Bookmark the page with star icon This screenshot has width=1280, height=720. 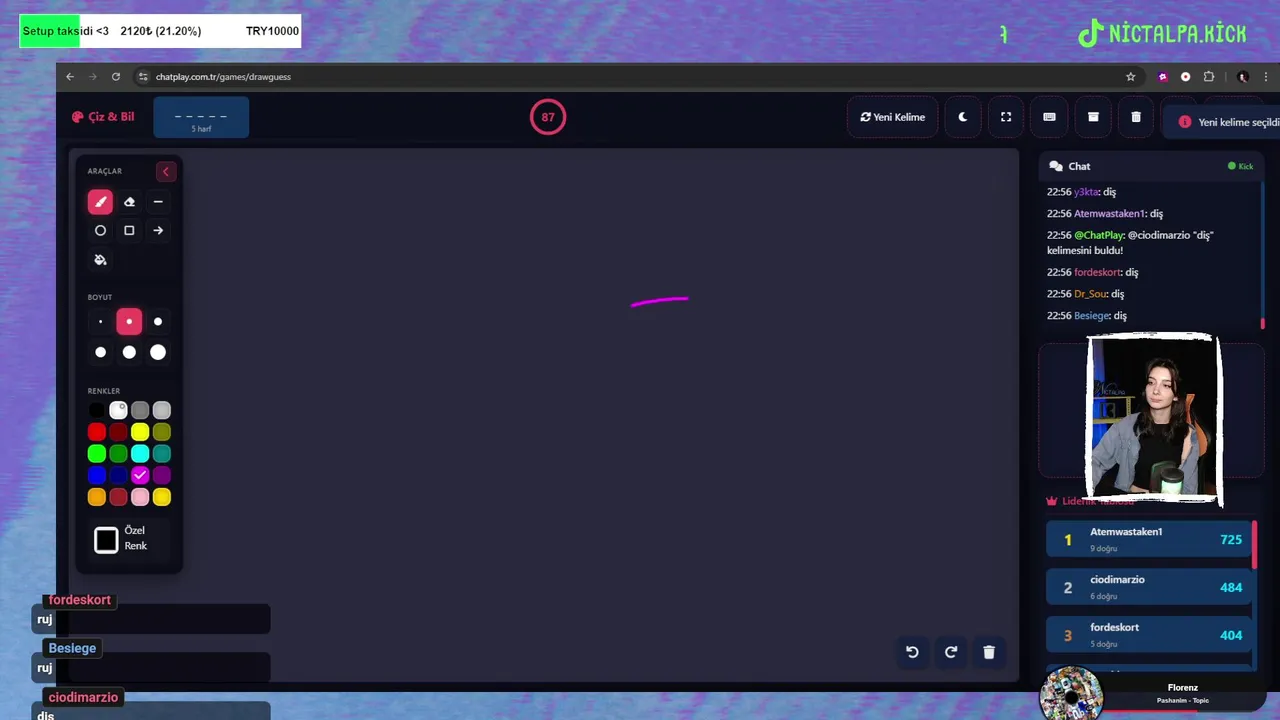point(1131,77)
